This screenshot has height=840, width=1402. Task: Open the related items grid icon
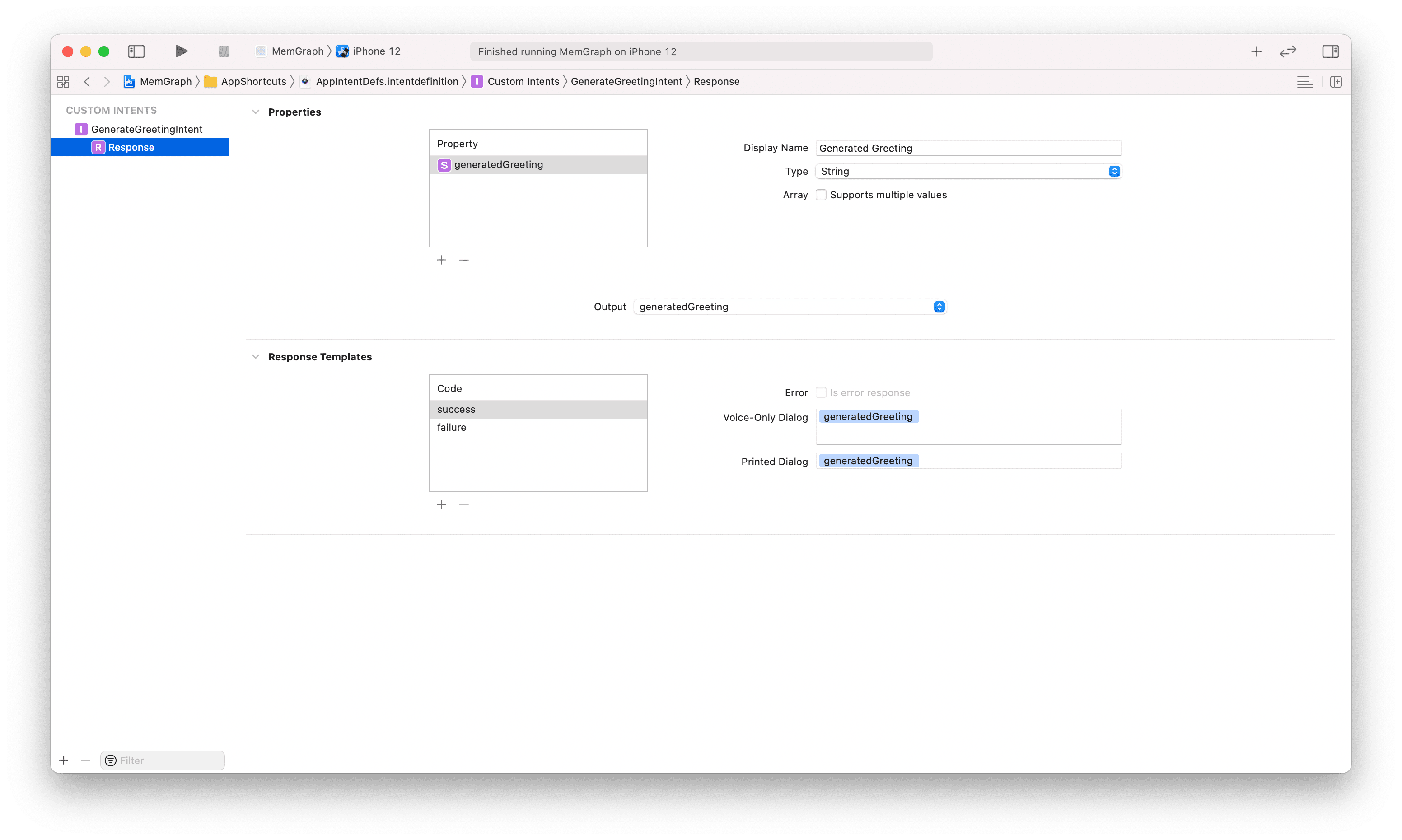(63, 81)
